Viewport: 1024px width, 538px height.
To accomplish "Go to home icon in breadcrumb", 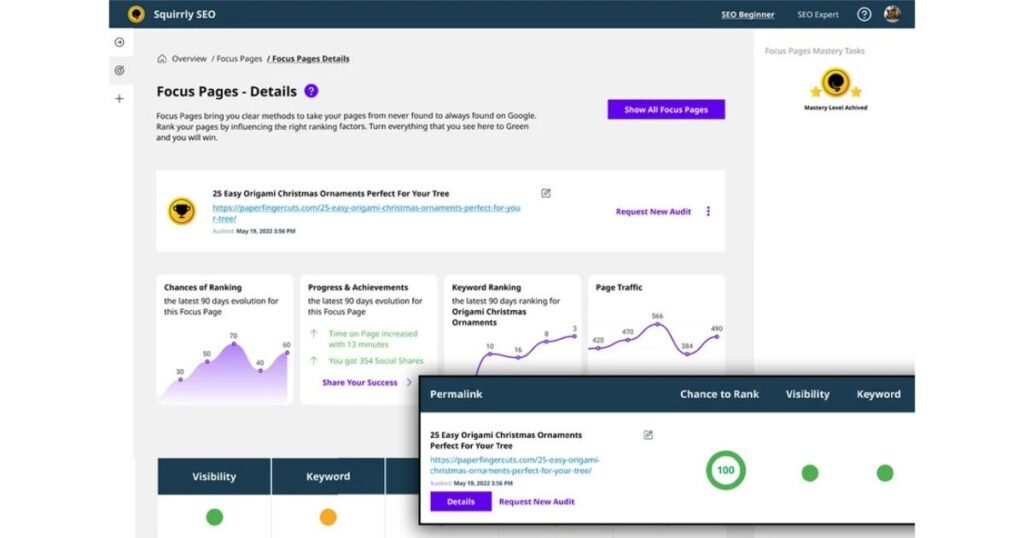I will pyautogui.click(x=161, y=59).
